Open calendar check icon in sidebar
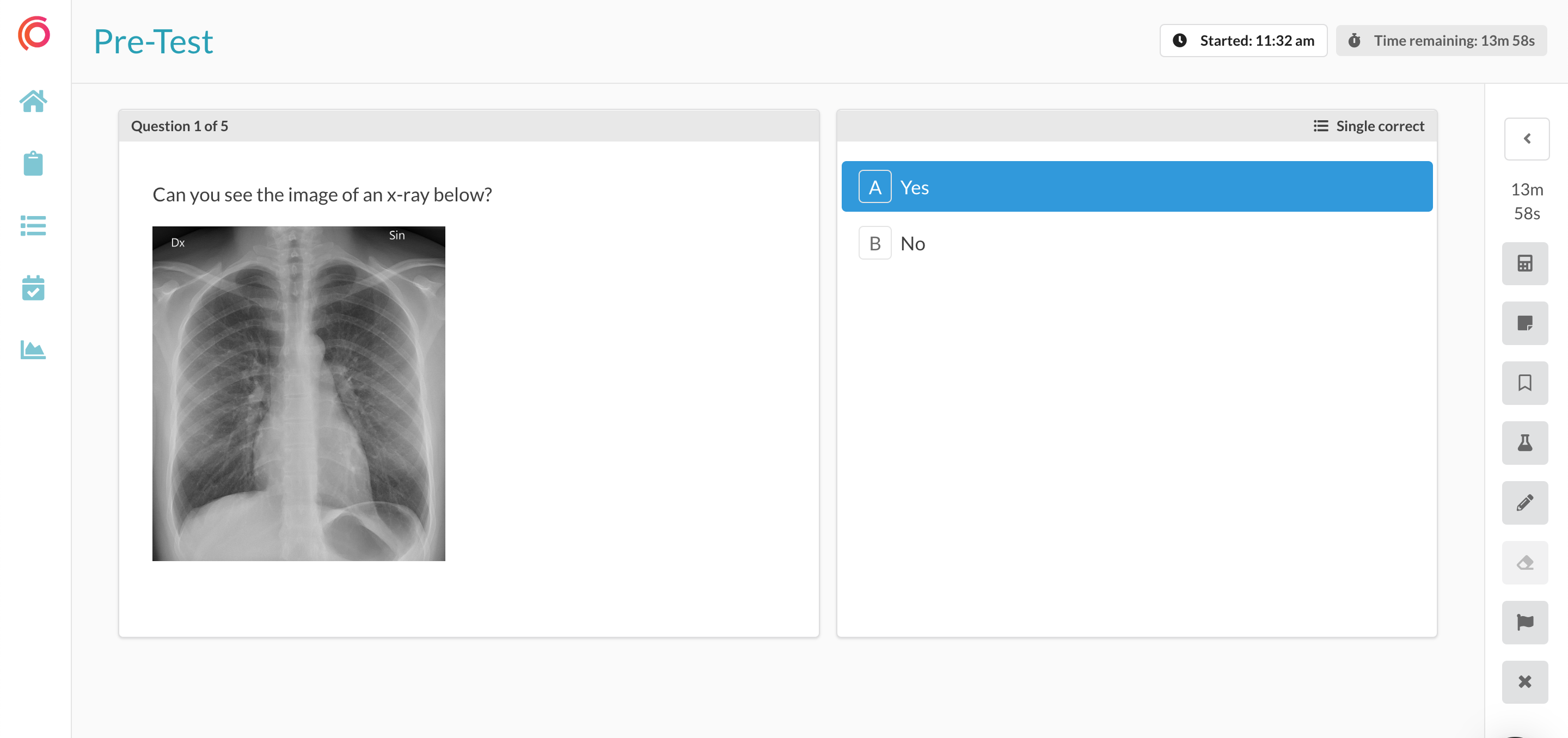 click(x=33, y=288)
